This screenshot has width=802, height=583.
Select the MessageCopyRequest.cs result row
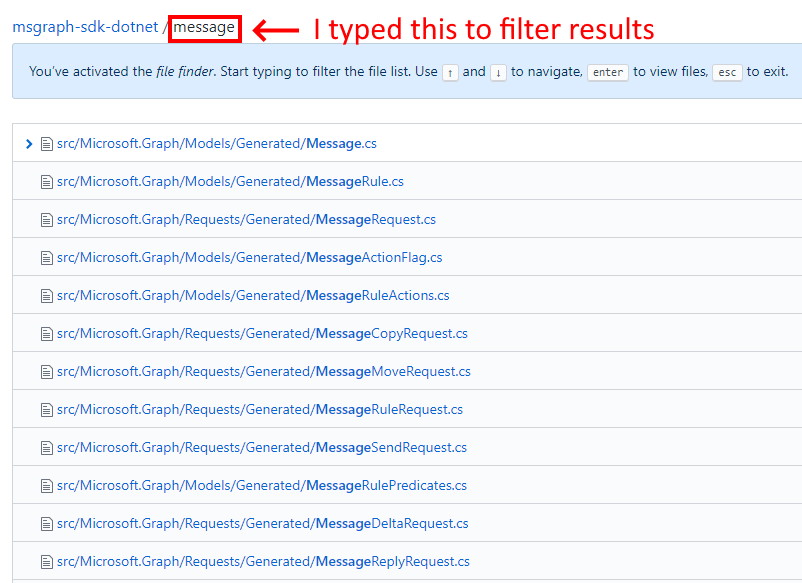coord(400,333)
